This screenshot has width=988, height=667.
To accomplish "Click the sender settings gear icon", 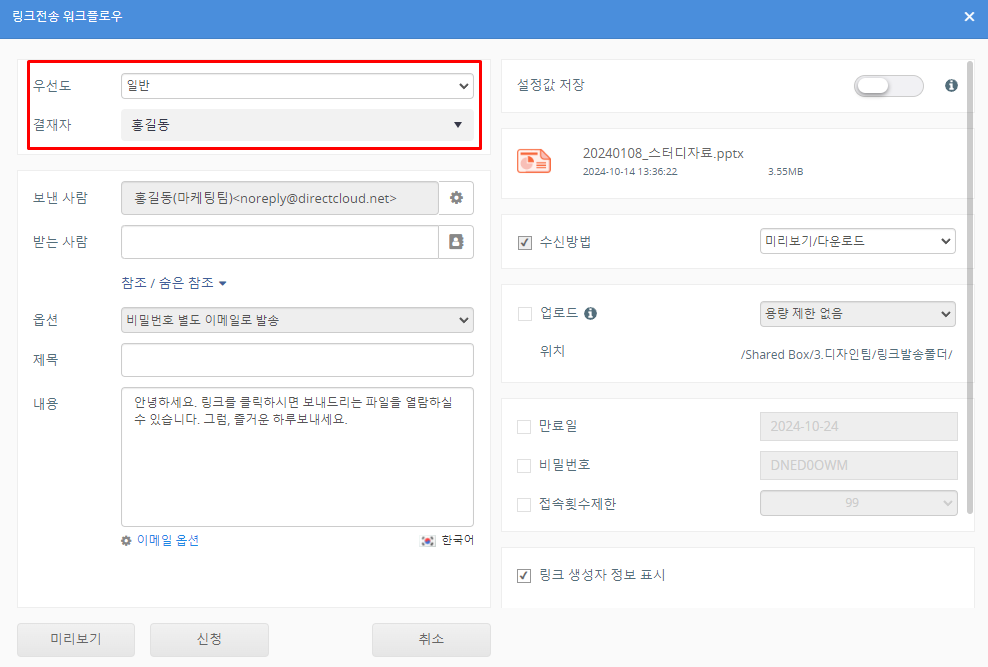I will point(456,198).
